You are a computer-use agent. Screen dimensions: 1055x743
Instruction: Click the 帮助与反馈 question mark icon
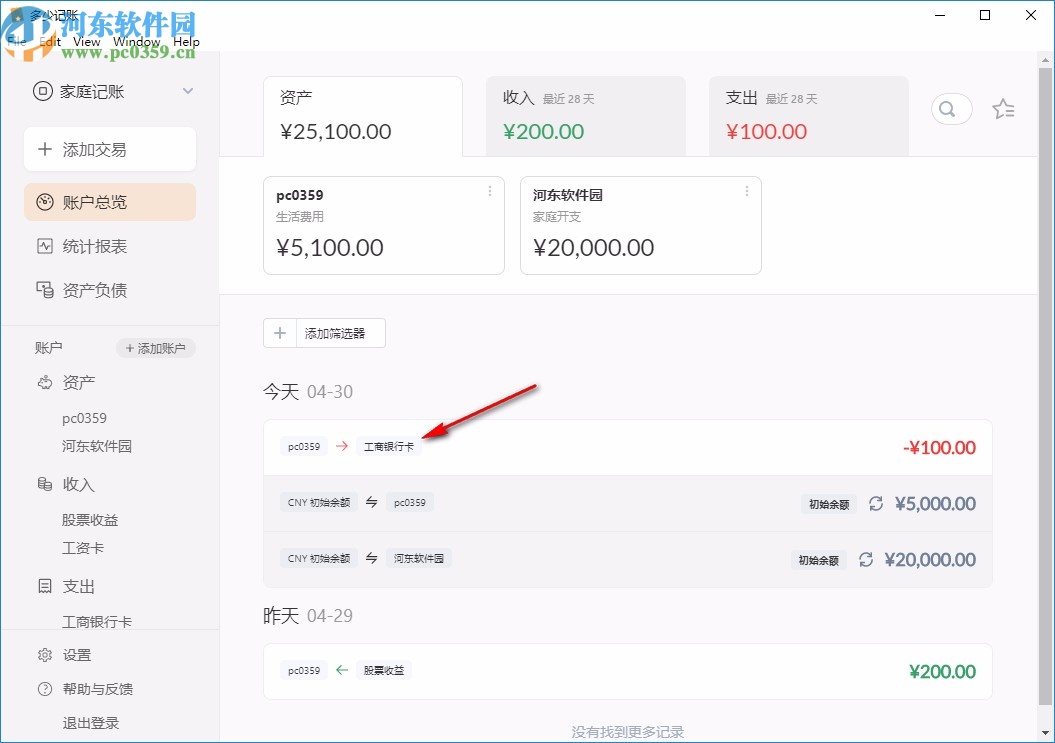click(x=44, y=688)
